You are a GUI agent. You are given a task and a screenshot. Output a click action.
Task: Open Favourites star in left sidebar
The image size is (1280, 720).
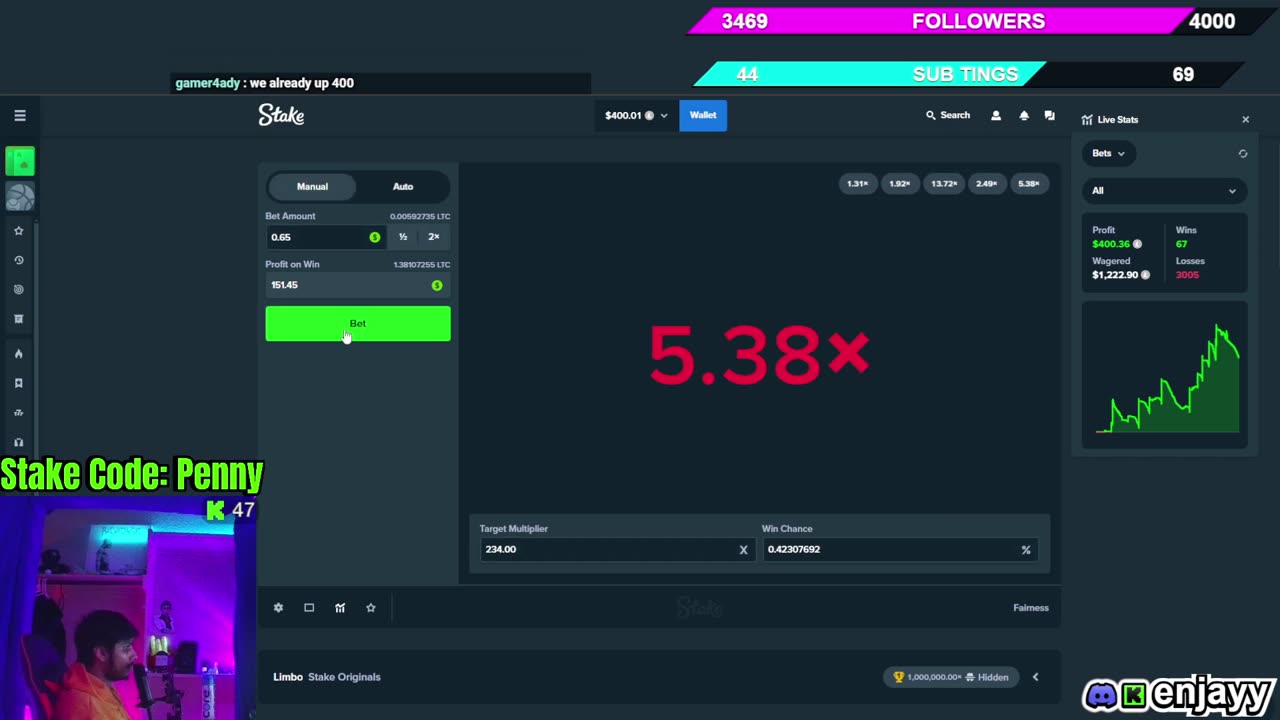click(x=18, y=231)
